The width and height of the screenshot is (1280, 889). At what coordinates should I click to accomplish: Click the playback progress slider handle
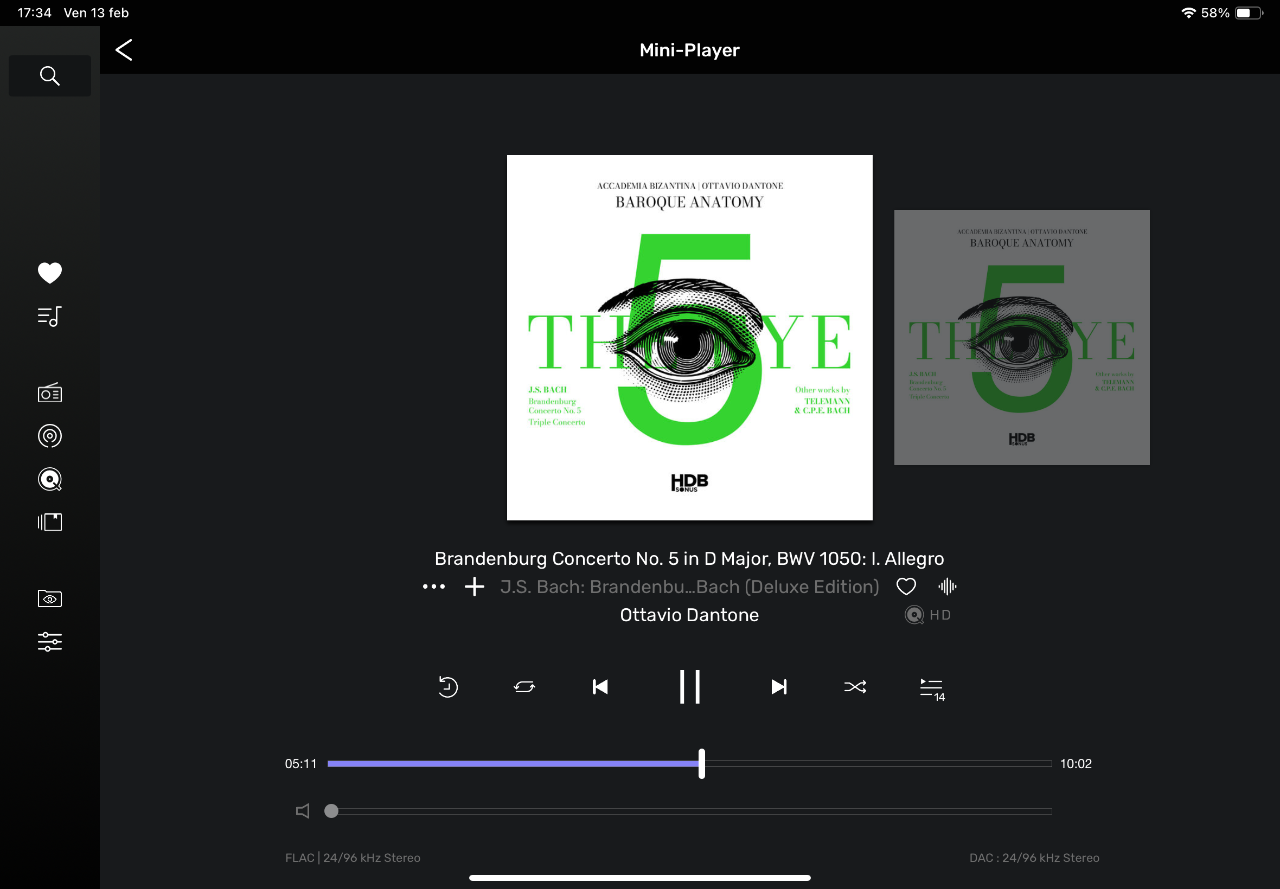702,763
